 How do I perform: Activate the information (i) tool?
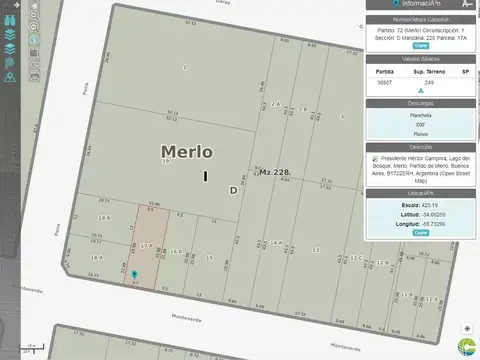click(x=34, y=40)
